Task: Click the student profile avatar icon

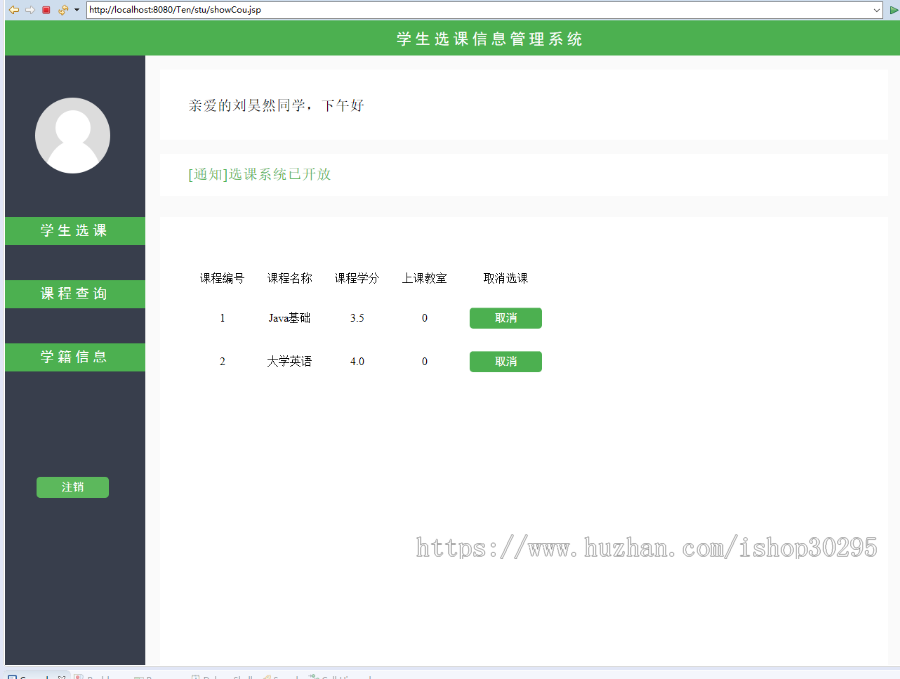Action: coord(72,135)
